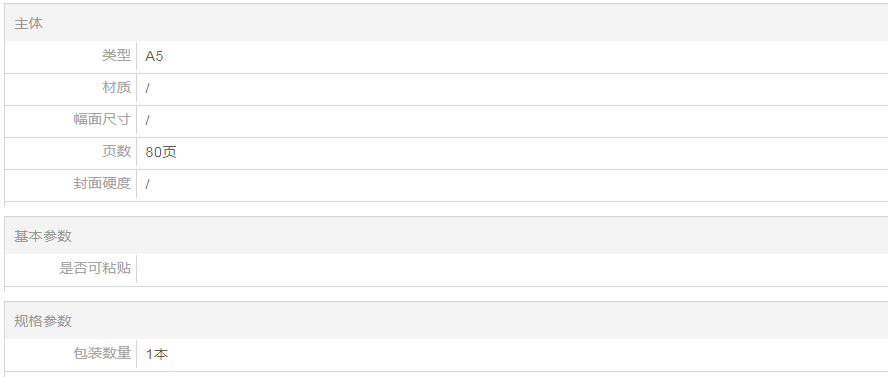Select the 封面硬度 label
892x377 pixels.
(x=102, y=184)
